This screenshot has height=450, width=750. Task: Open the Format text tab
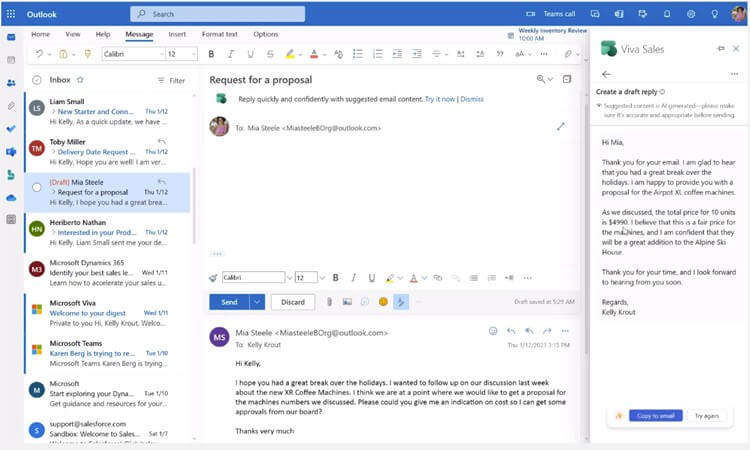(x=220, y=34)
